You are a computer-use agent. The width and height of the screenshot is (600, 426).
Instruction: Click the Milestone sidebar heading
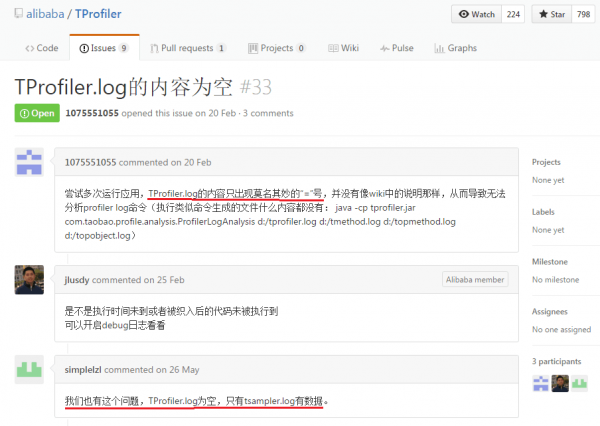tap(550, 261)
